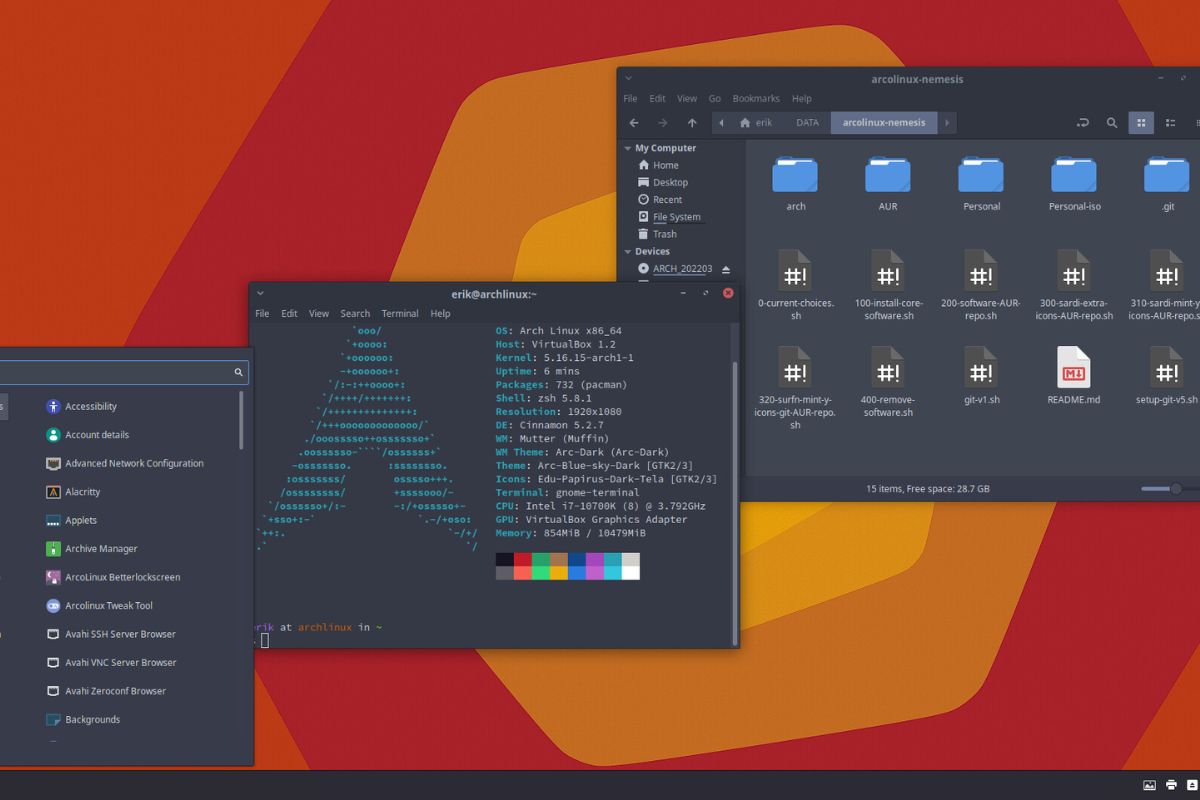Go up to parent folder in file manager
1200x800 pixels.
(692, 123)
